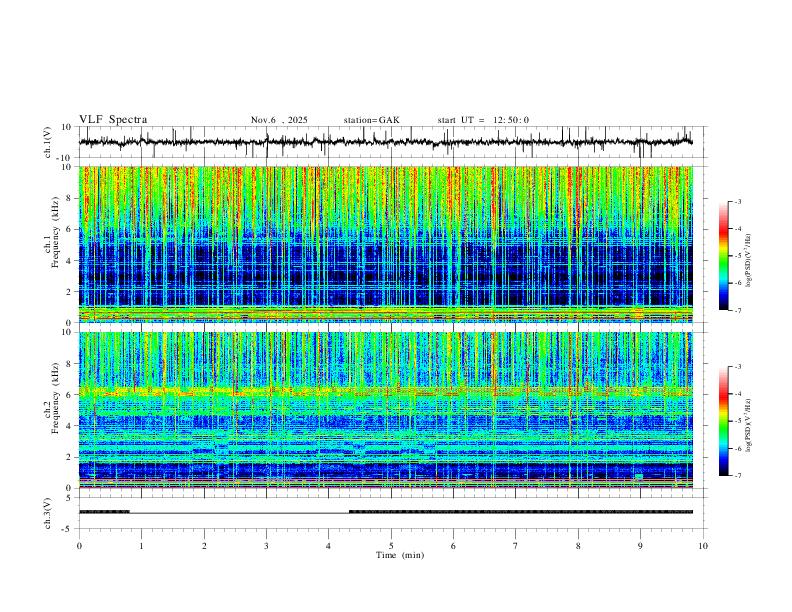Click the ch.1 spectrogram panel

[391, 244]
